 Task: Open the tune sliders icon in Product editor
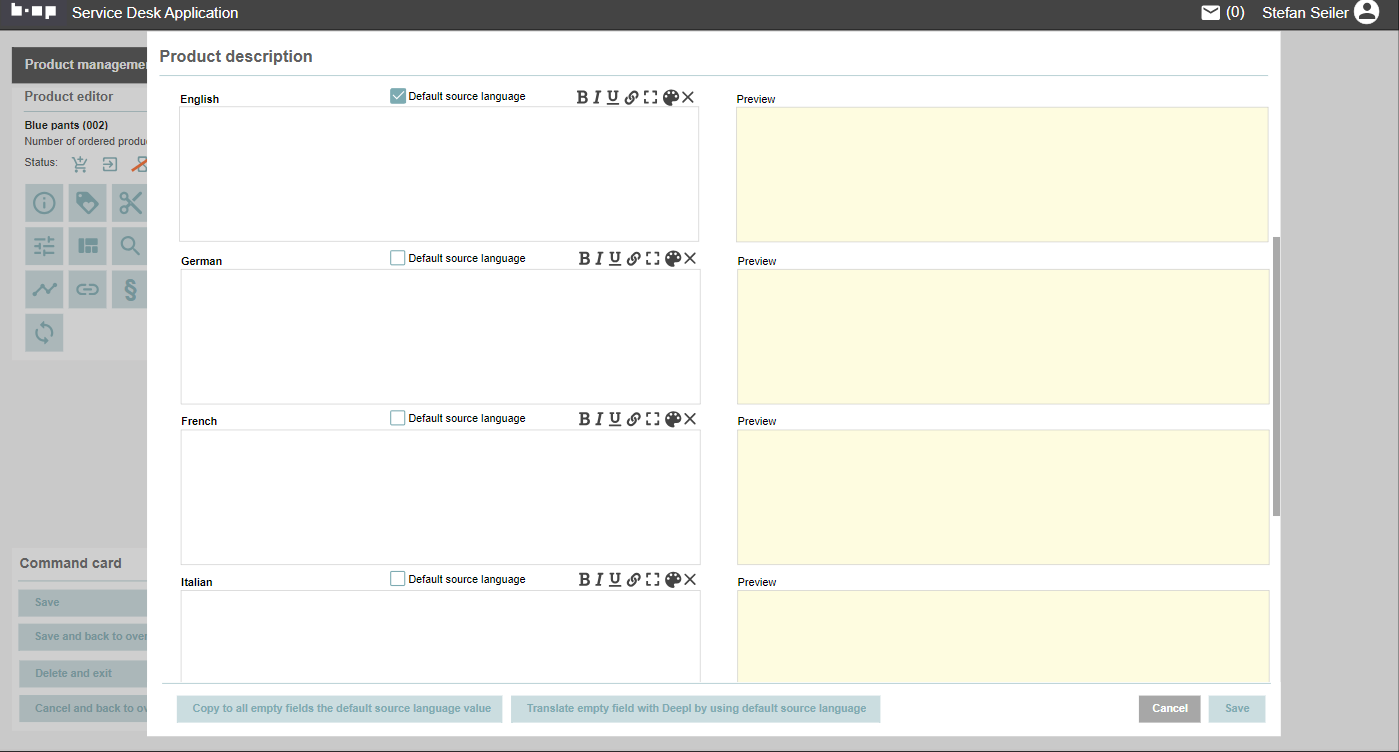pos(44,246)
